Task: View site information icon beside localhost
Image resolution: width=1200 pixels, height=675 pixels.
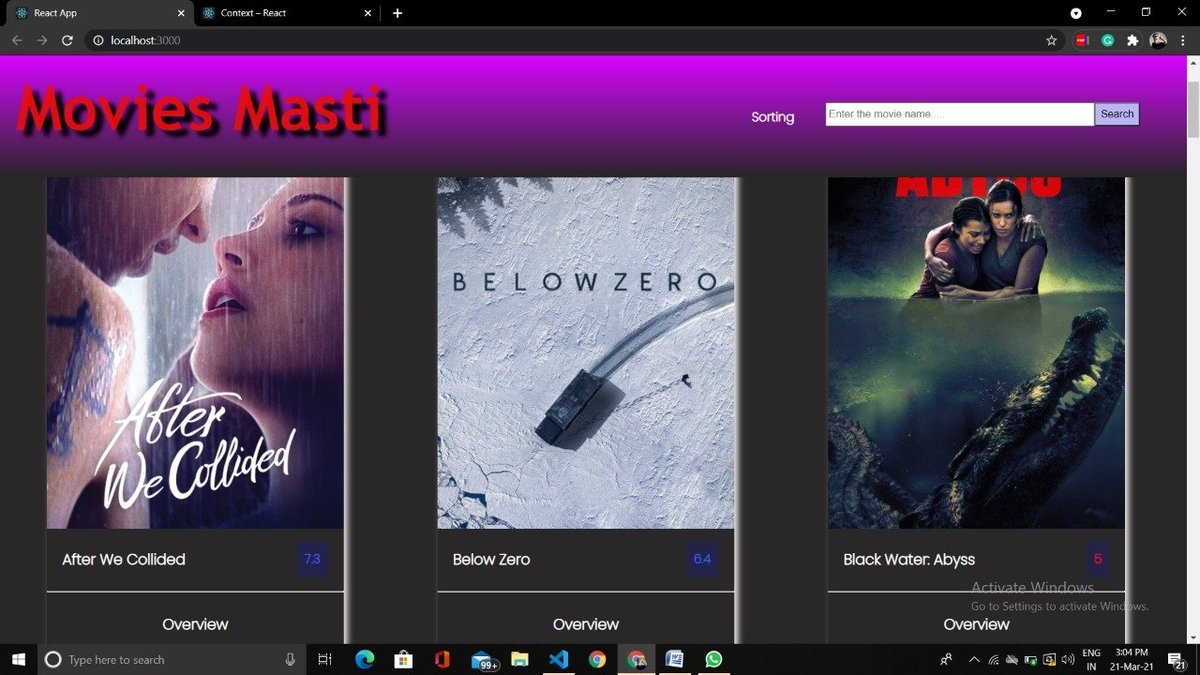Action: pos(98,40)
